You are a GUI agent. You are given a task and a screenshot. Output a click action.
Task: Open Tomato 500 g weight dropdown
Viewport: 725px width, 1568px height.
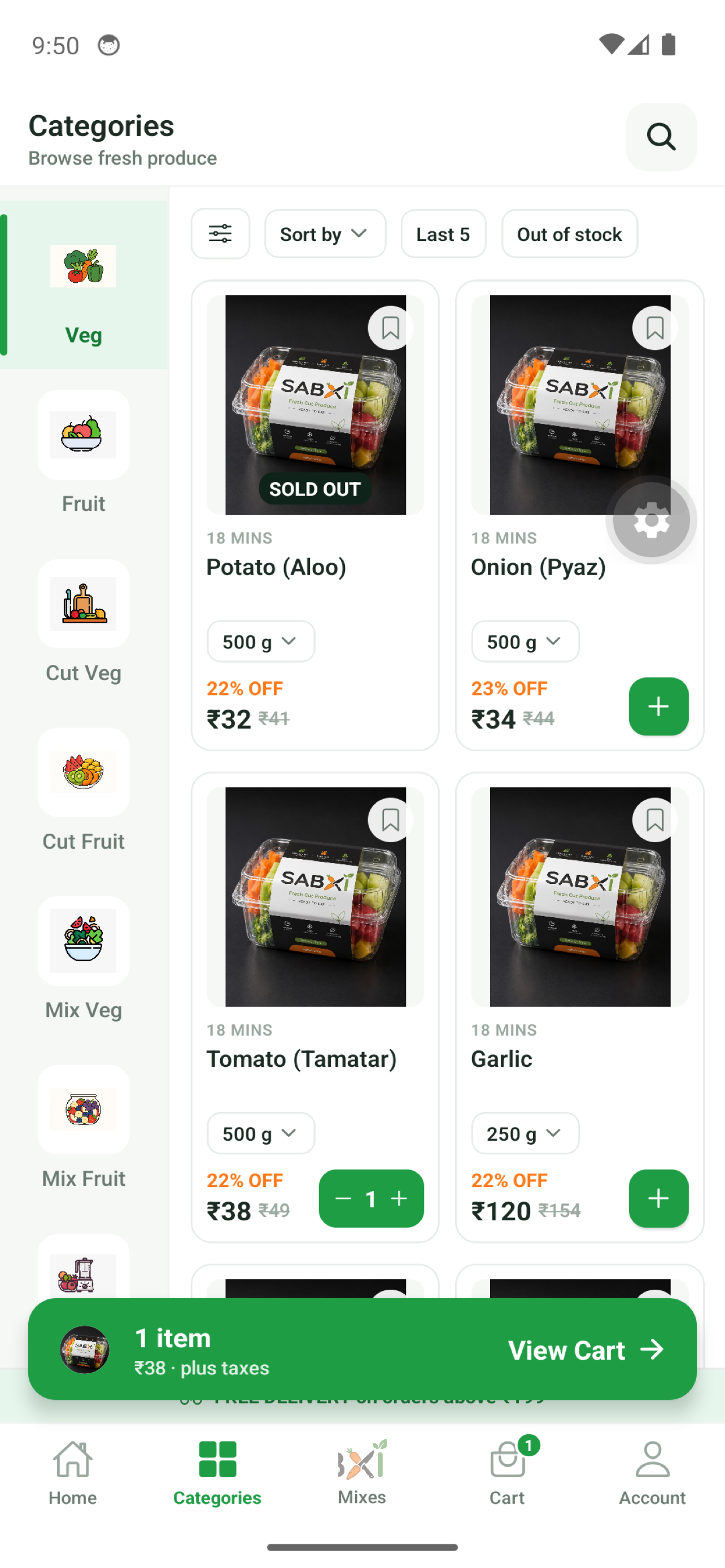tap(260, 1133)
